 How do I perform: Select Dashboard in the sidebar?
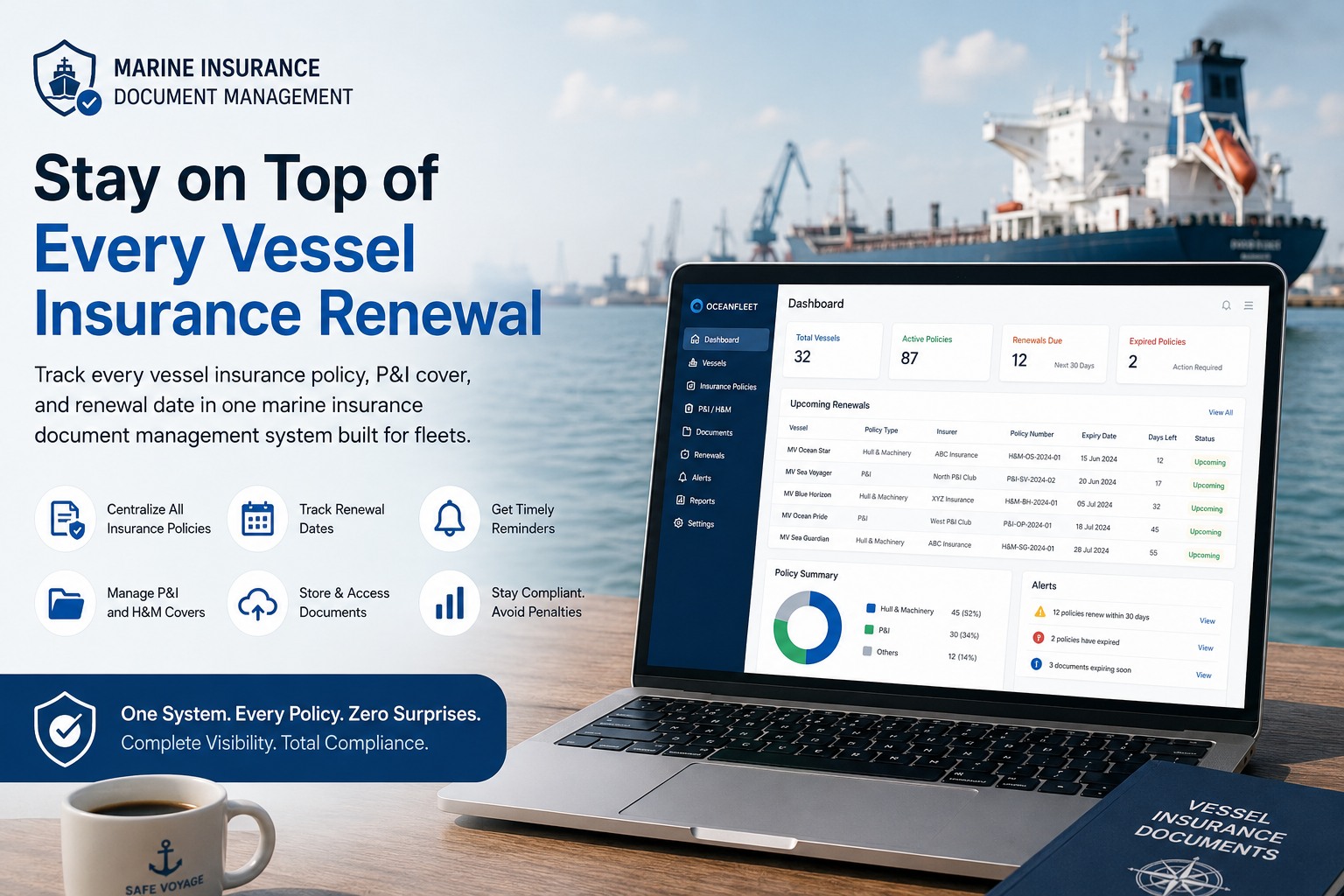pyautogui.click(x=726, y=339)
